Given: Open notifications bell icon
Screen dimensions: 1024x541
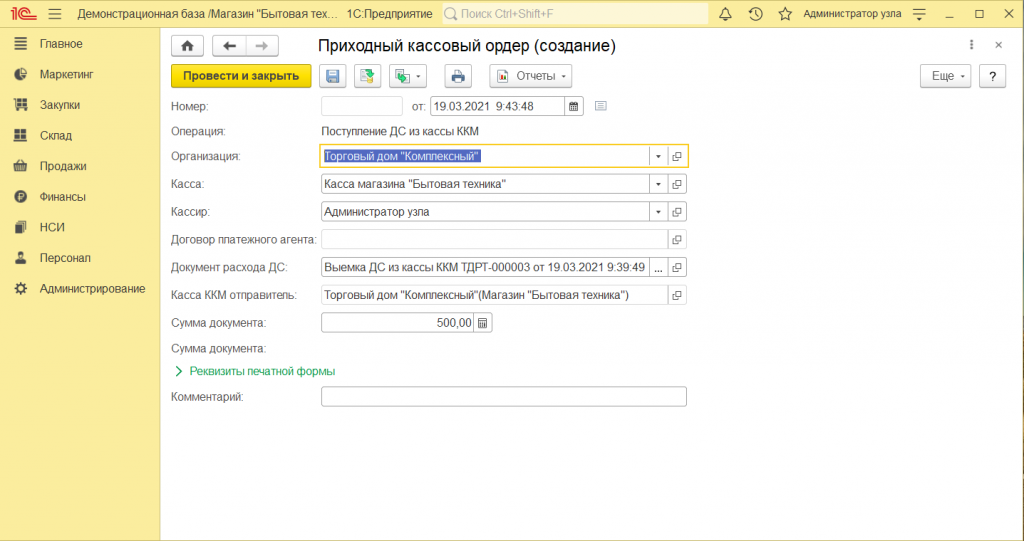Looking at the screenshot, I should click(x=725, y=14).
